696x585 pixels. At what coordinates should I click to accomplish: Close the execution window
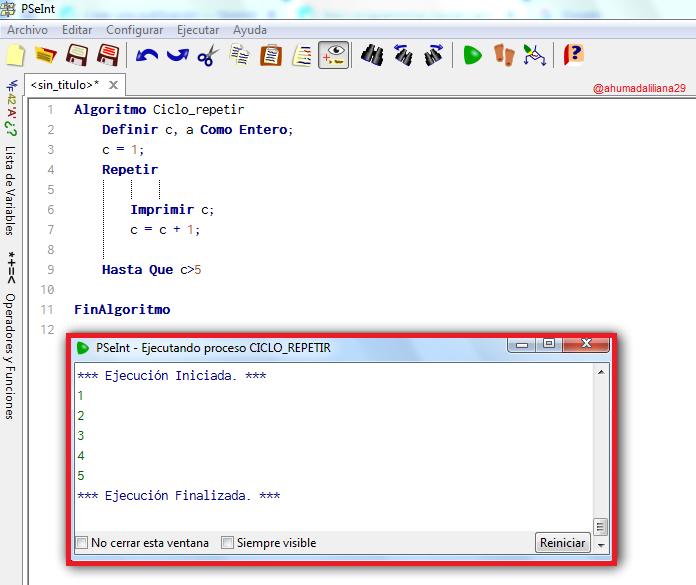tap(586, 344)
